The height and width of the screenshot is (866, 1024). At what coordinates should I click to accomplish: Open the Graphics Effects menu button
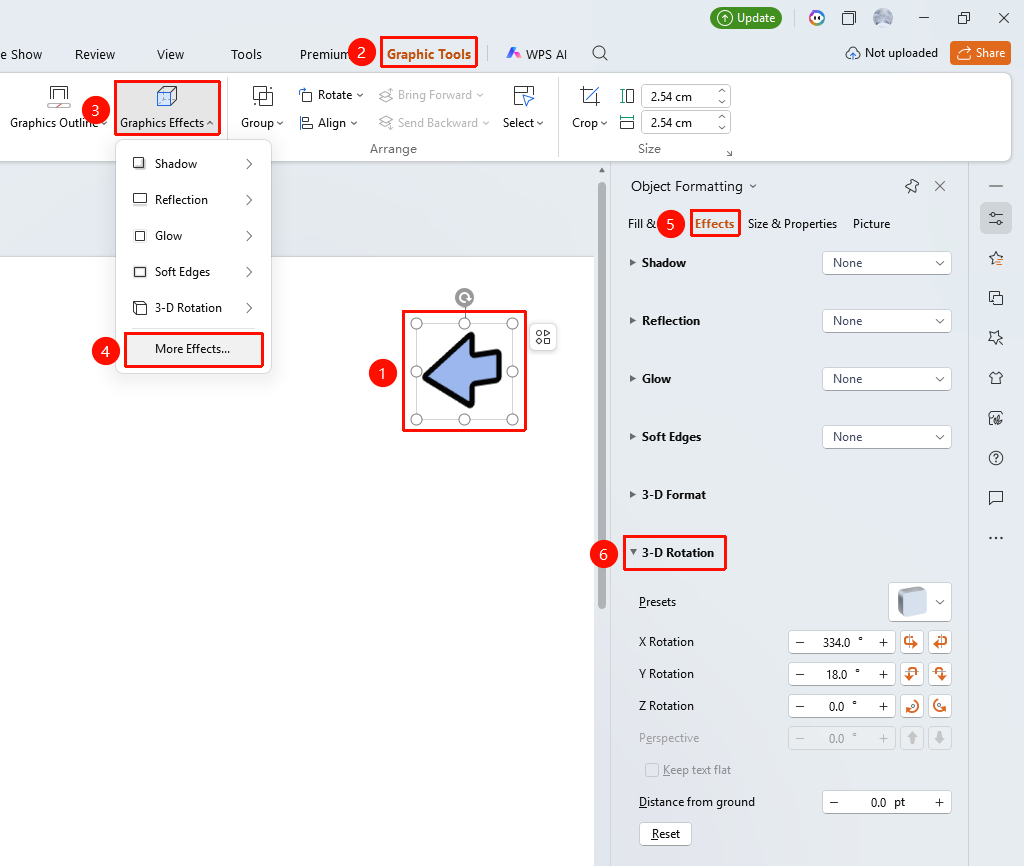167,108
